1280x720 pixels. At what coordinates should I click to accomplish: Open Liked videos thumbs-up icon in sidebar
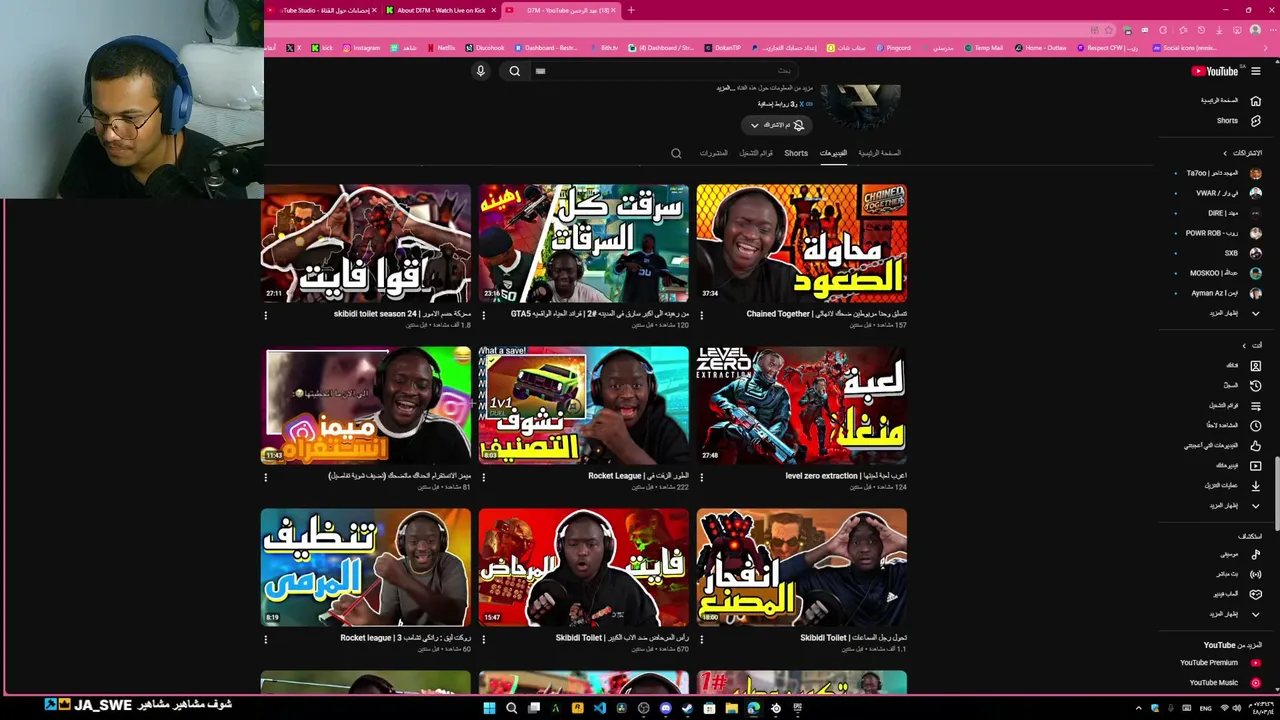1256,445
